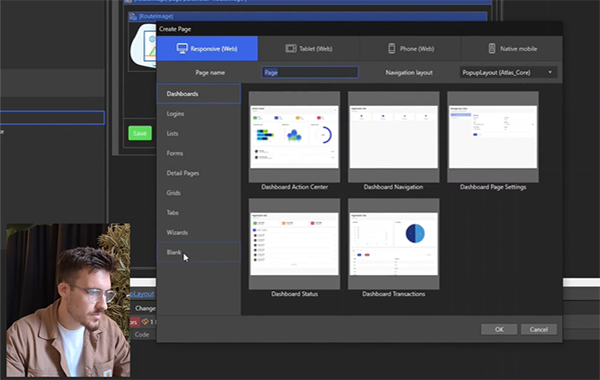This screenshot has height=380, width=600.
Task: Pick Dashboard Action Center template thumbnail
Action: pyautogui.click(x=294, y=137)
